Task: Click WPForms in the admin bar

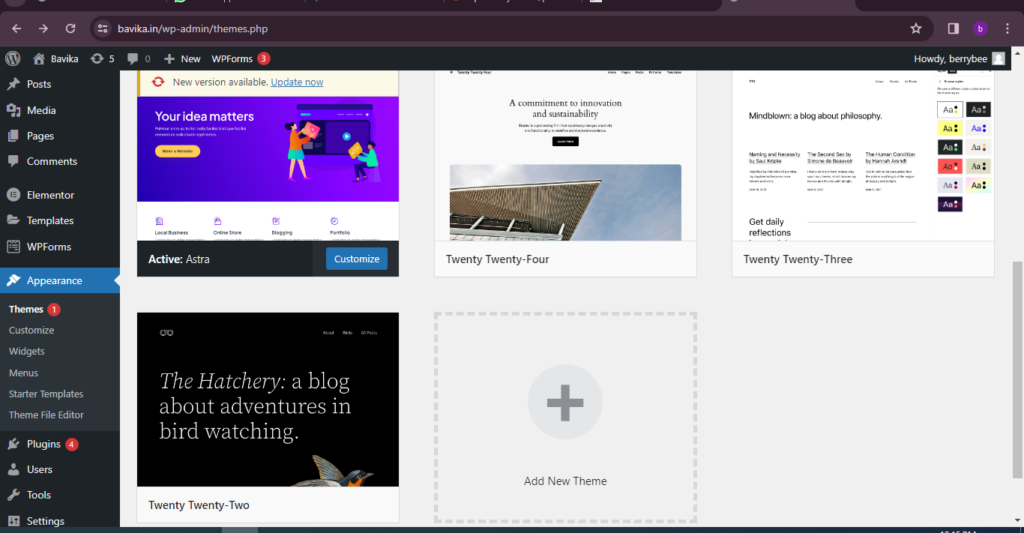Action: click(232, 59)
